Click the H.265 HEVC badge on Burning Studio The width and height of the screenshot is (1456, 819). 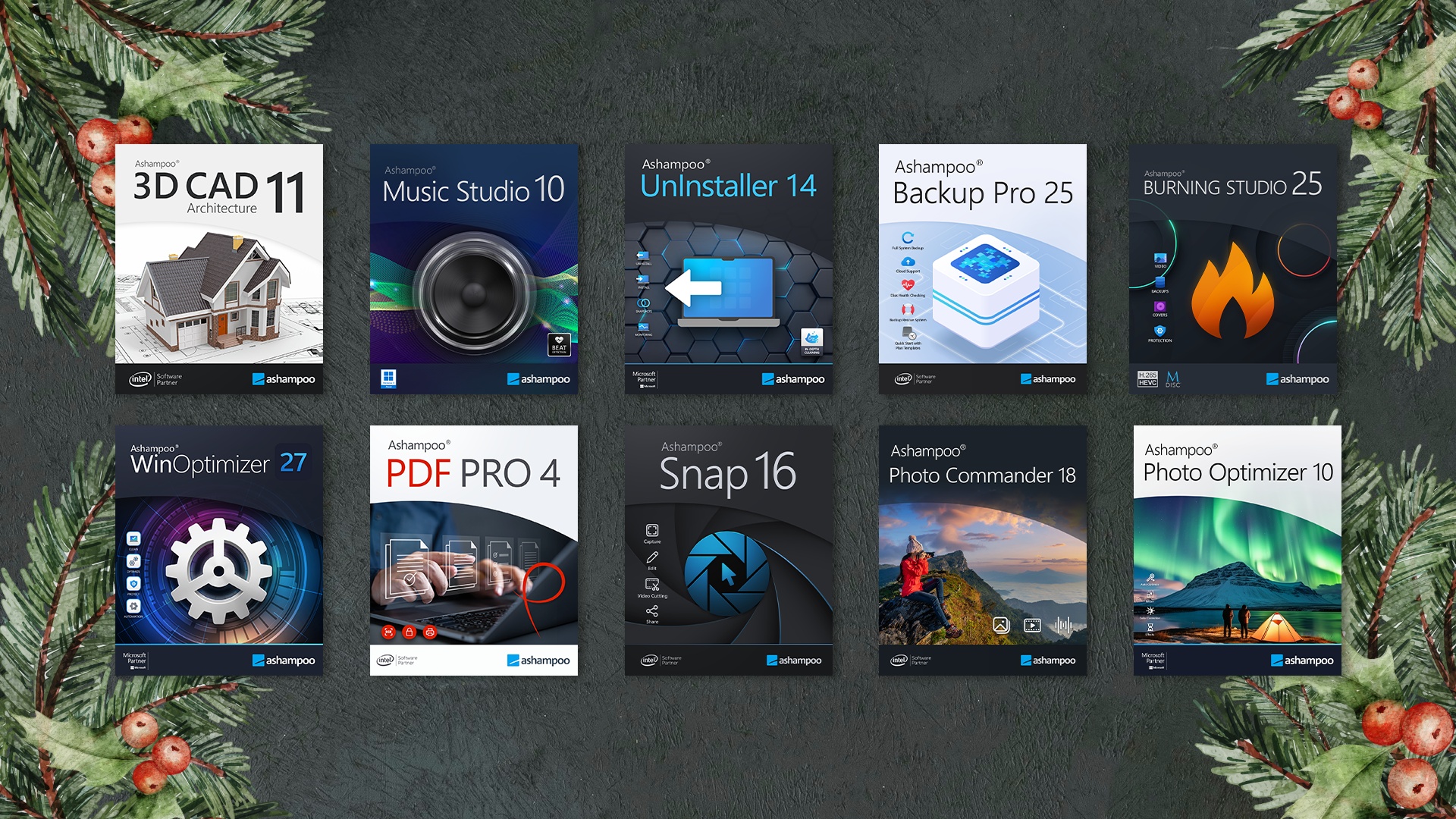coord(1147,379)
